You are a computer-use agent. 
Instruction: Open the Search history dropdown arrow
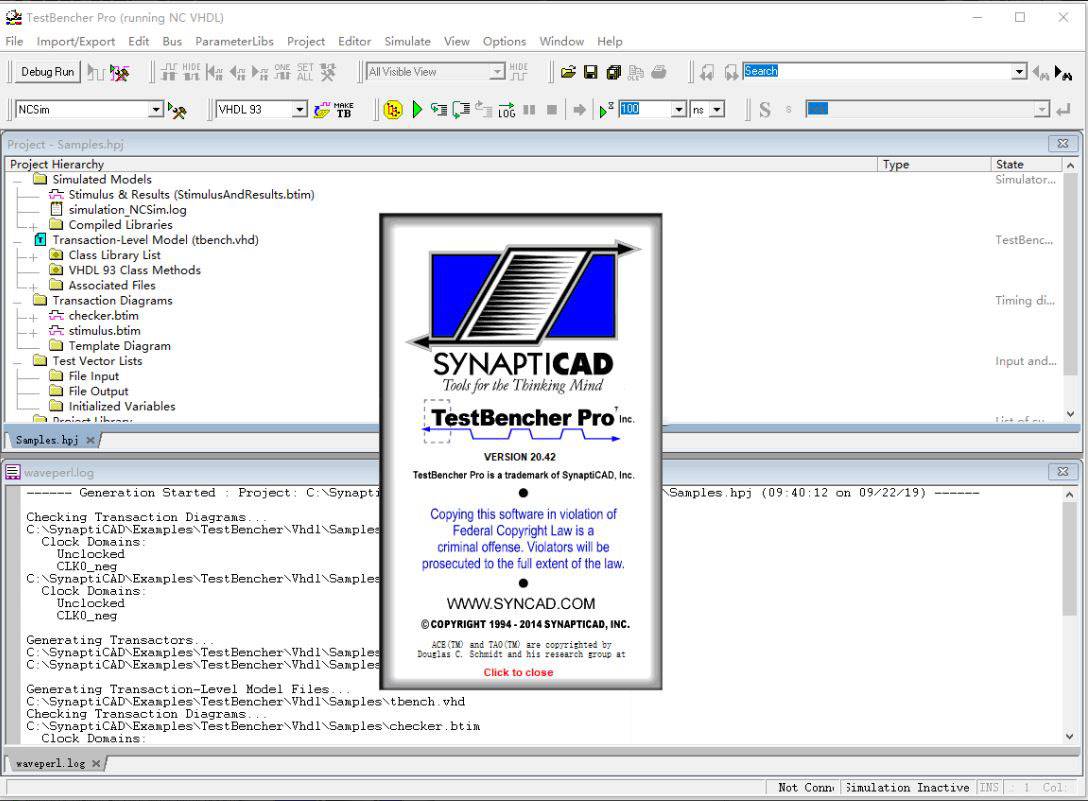[1019, 71]
